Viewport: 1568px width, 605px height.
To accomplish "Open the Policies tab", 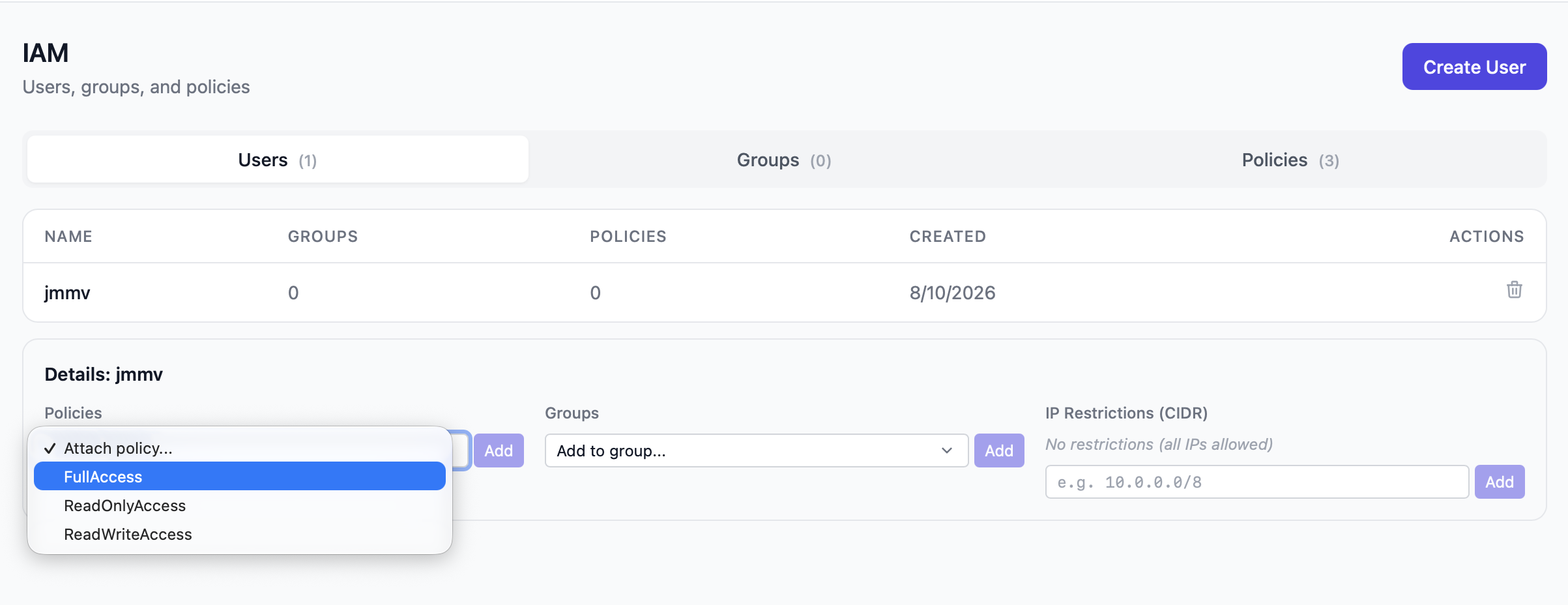I will [1290, 160].
